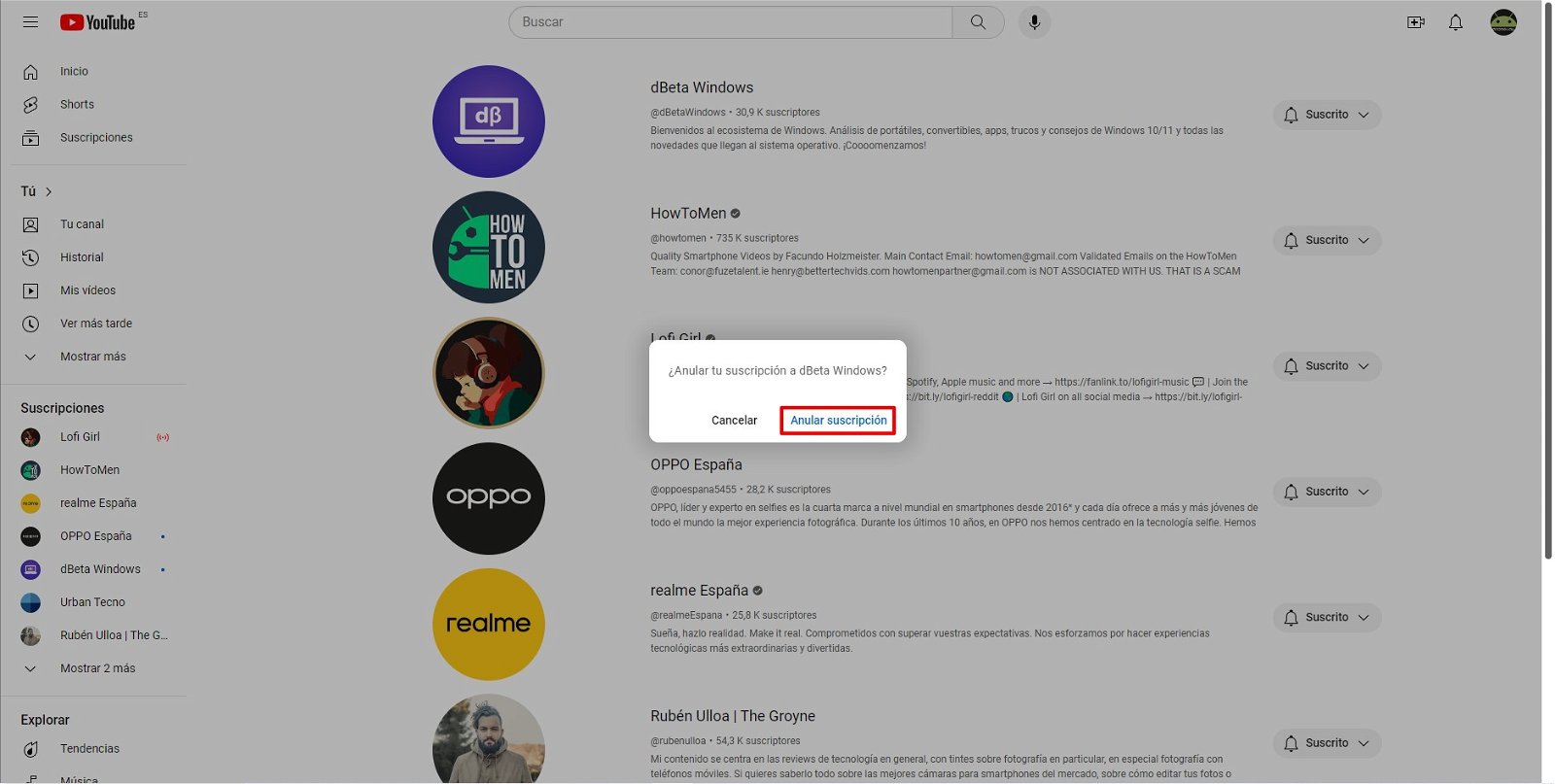Open Rubén Ulloa | The Groyne title
This screenshot has height=784, width=1555.
pyautogui.click(x=733, y=716)
